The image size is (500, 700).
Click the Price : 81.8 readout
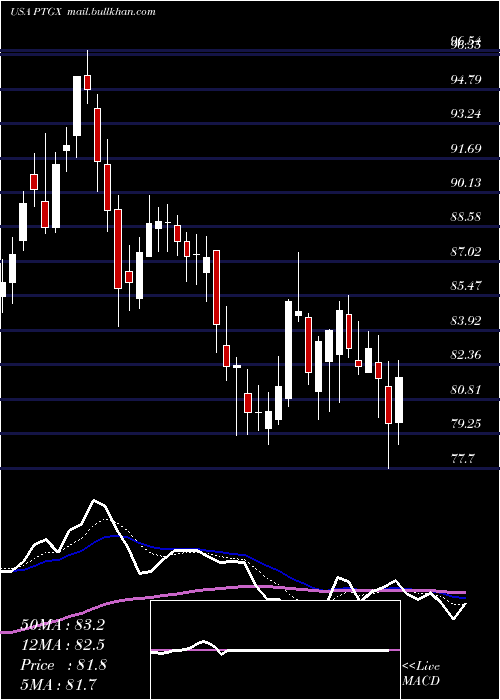[x=63, y=665]
